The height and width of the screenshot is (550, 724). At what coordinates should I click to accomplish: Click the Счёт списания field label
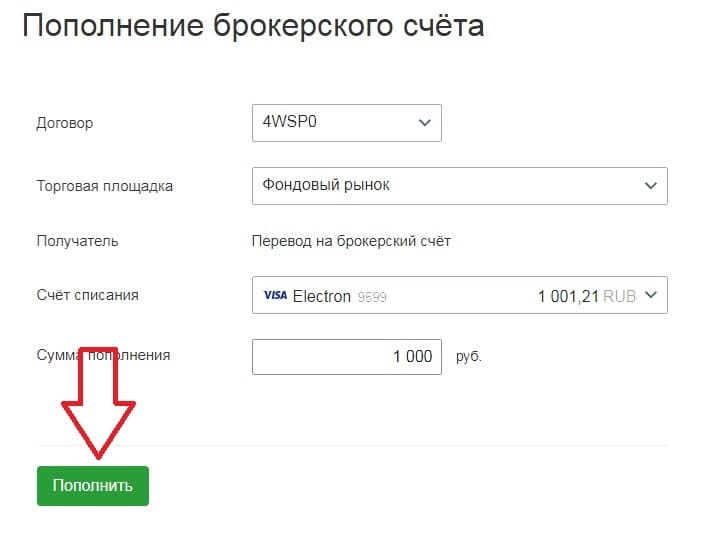coord(87,295)
